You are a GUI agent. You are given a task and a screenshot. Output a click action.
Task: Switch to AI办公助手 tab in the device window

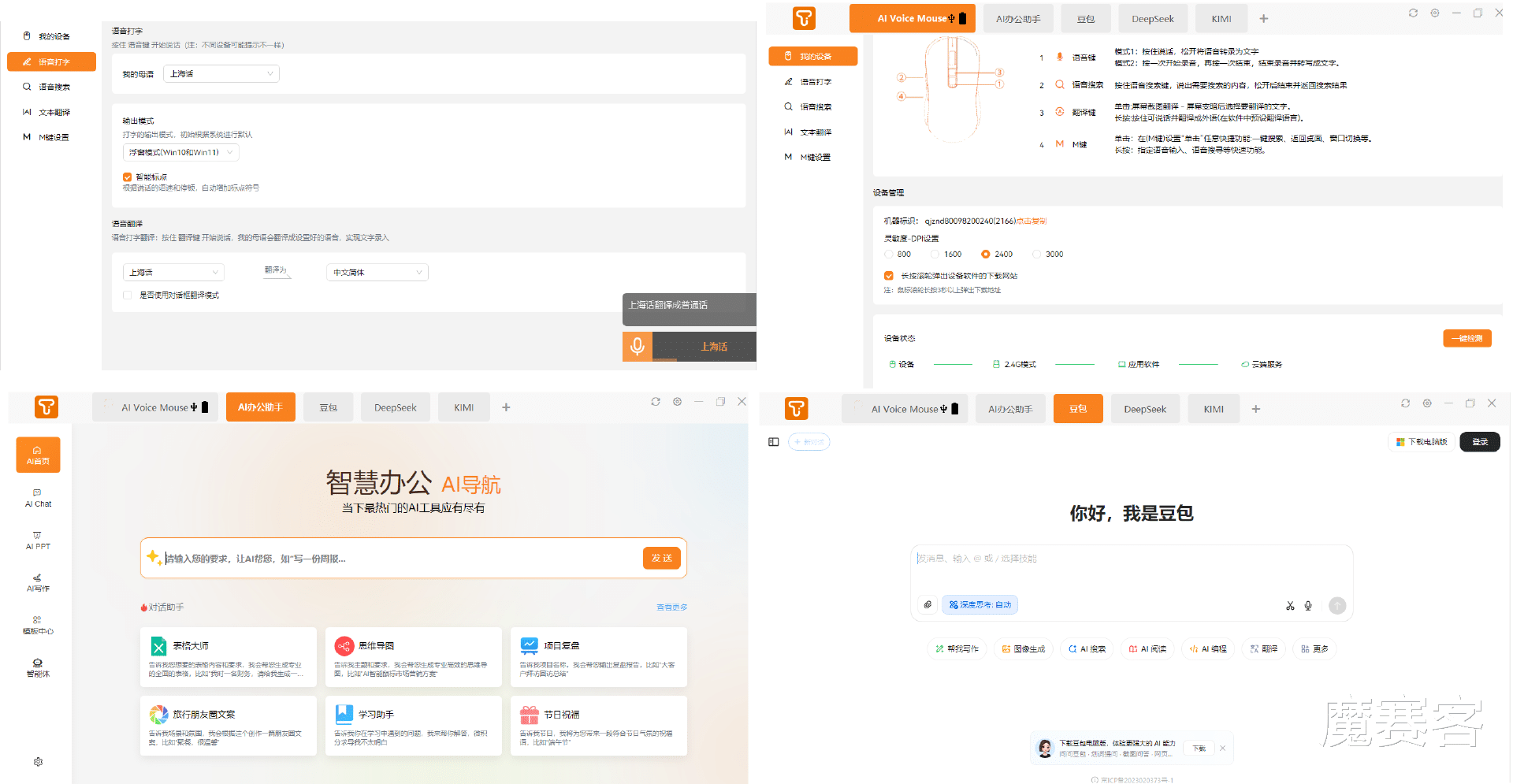click(x=1018, y=19)
